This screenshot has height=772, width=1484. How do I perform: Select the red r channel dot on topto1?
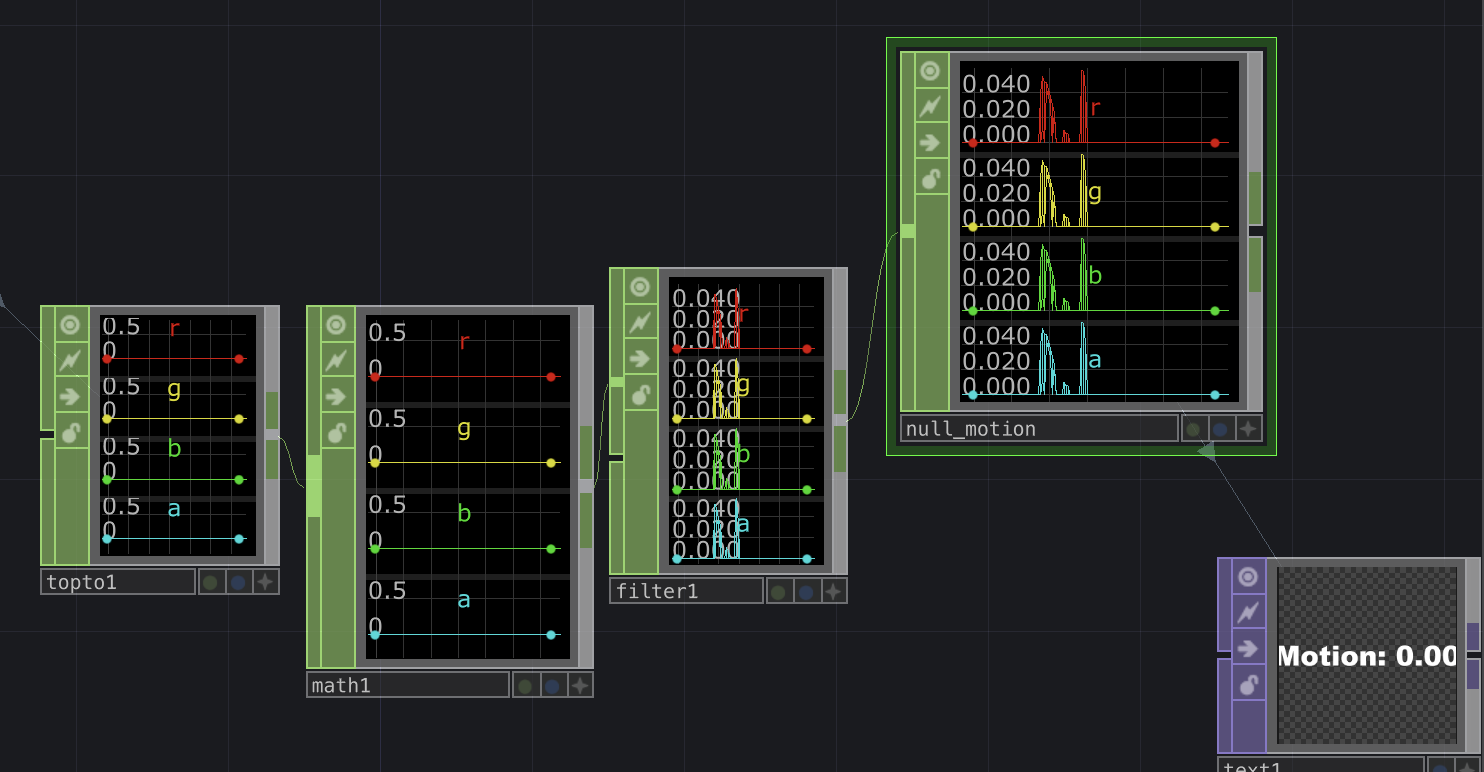(x=239, y=358)
